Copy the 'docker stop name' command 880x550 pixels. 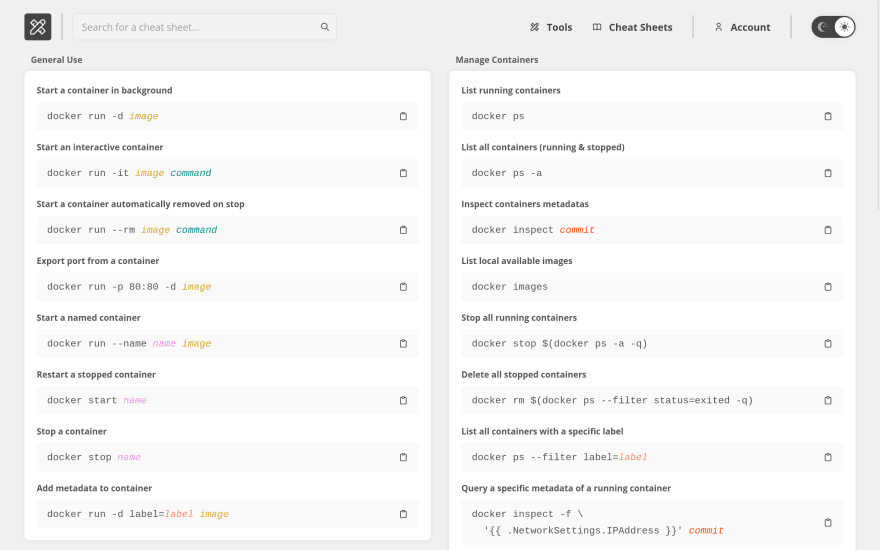pyautogui.click(x=403, y=457)
